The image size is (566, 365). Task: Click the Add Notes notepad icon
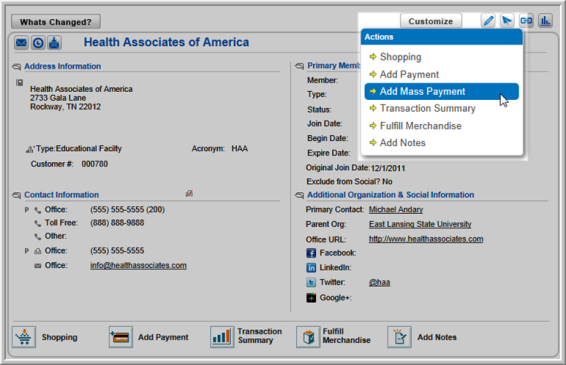399,337
